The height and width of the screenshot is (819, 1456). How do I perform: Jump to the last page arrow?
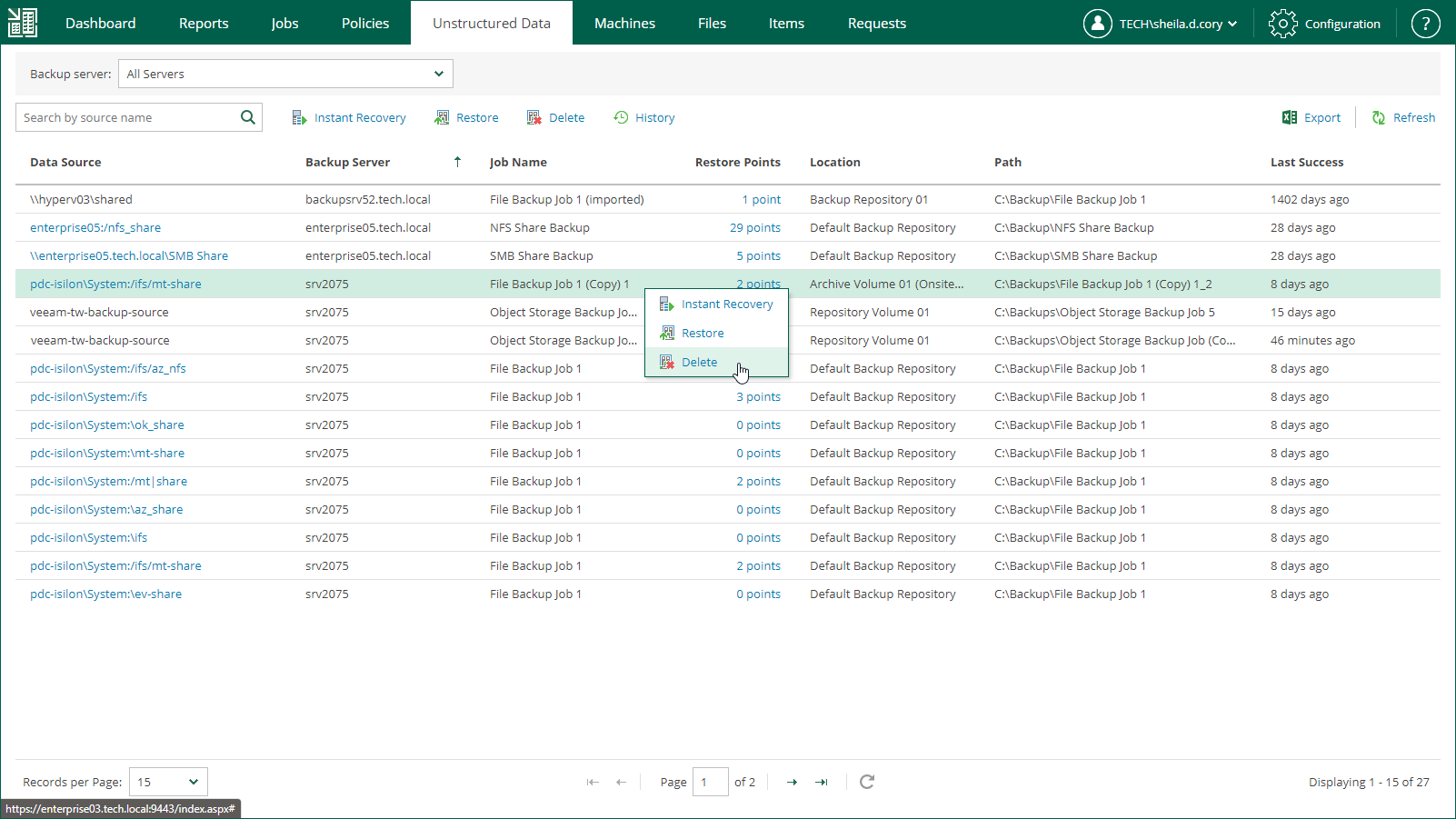tap(822, 783)
